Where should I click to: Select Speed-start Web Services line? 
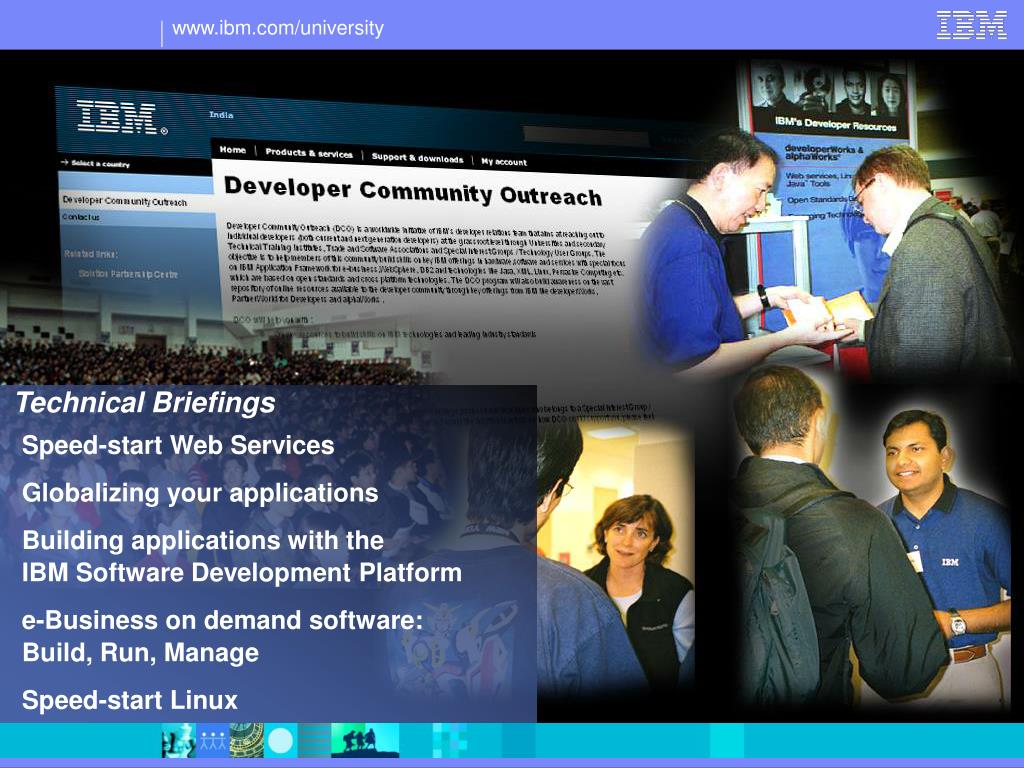[x=178, y=445]
